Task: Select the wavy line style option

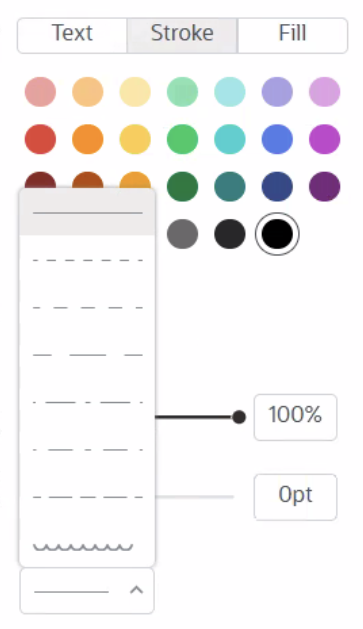Action: point(87,546)
